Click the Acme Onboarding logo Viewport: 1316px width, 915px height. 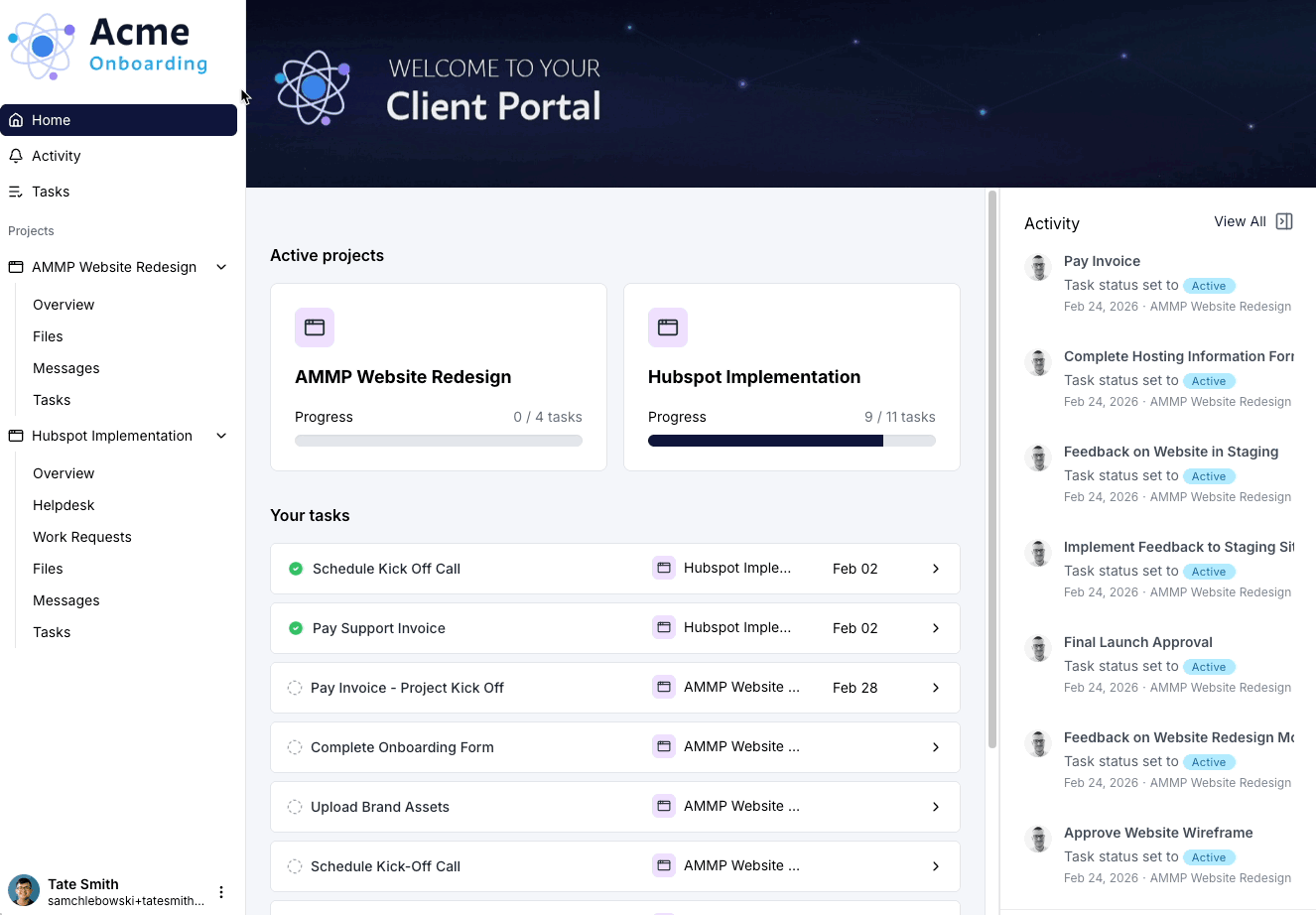pyautogui.click(x=107, y=46)
